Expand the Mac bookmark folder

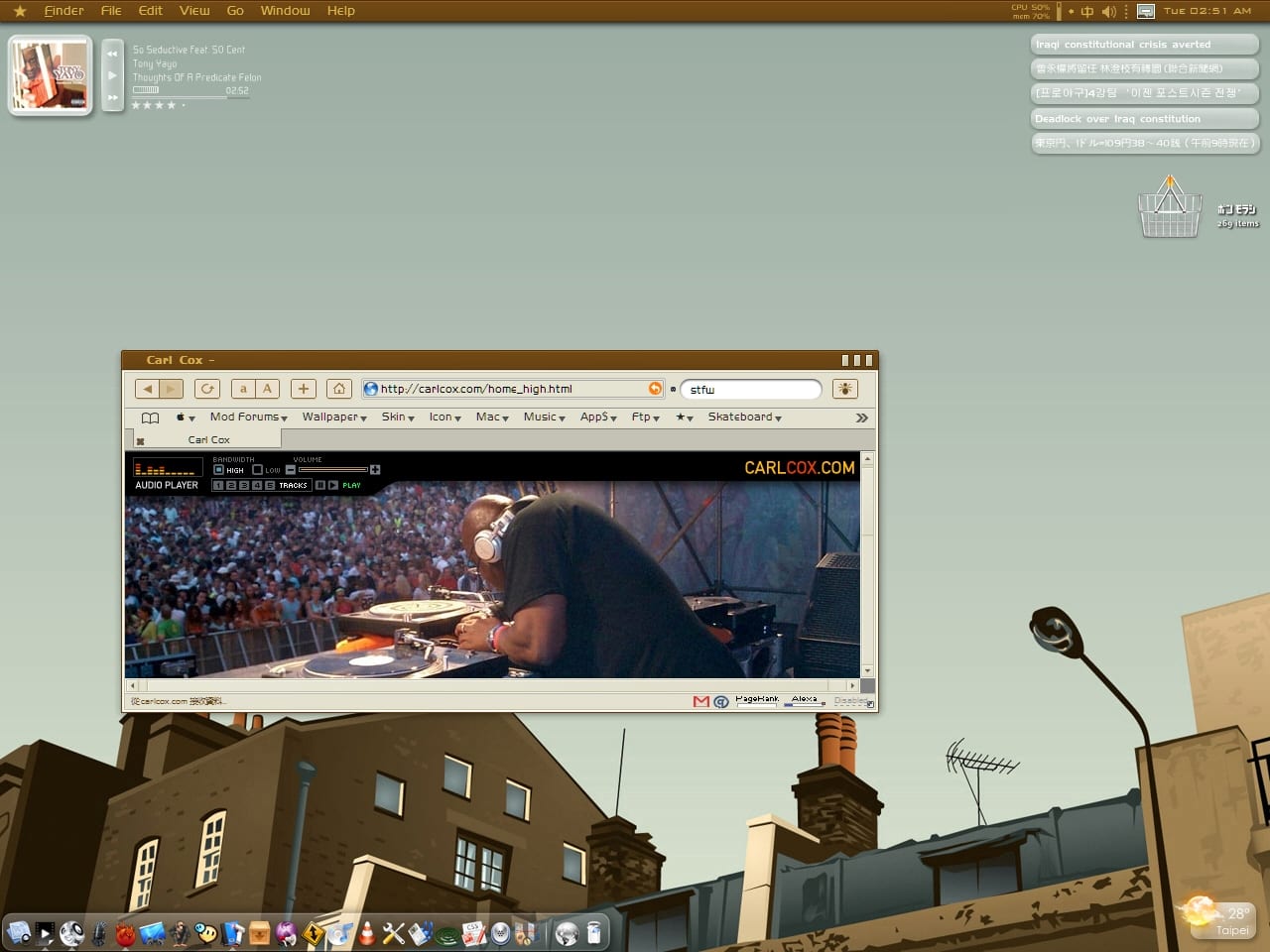tap(492, 417)
